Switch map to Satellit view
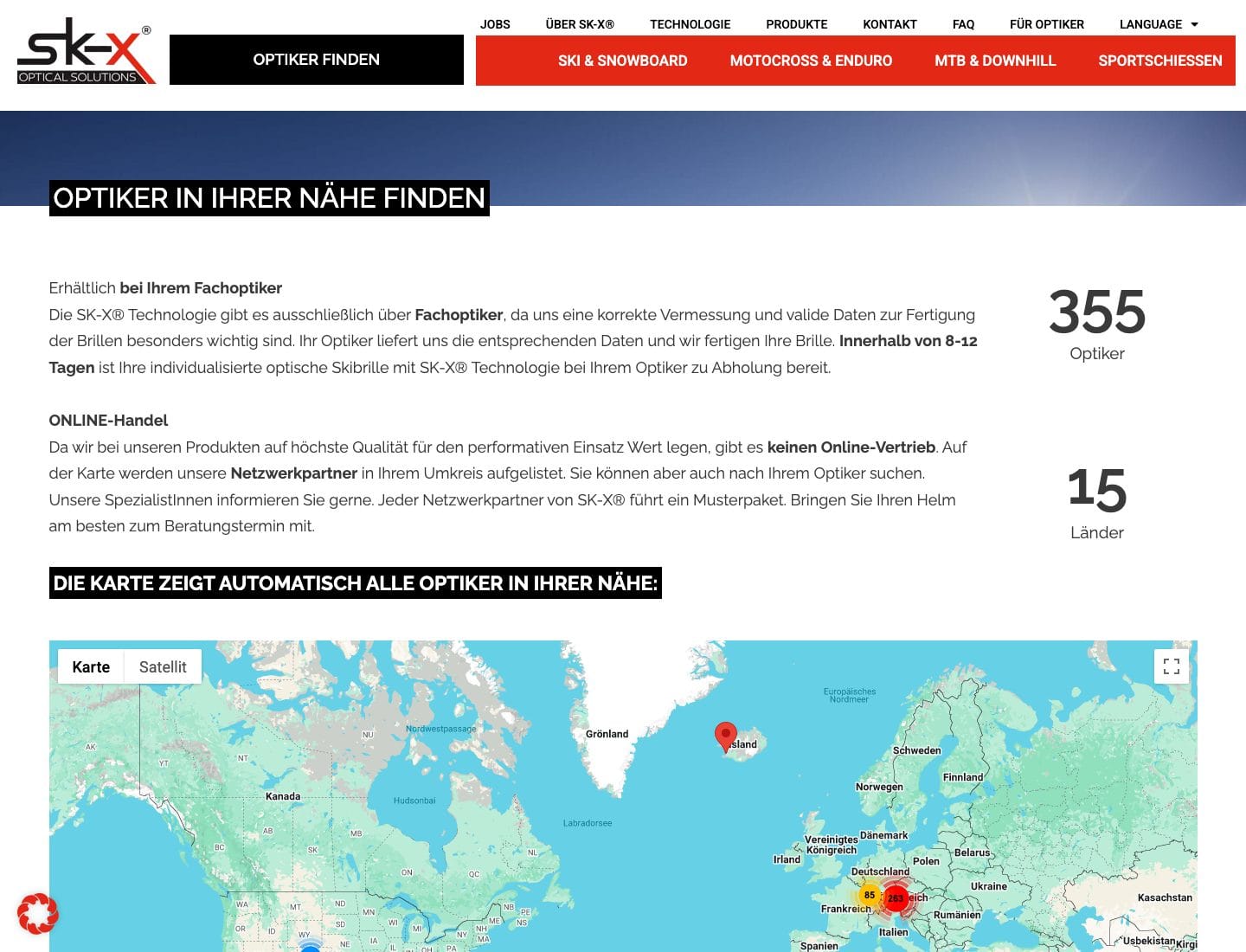 (163, 667)
